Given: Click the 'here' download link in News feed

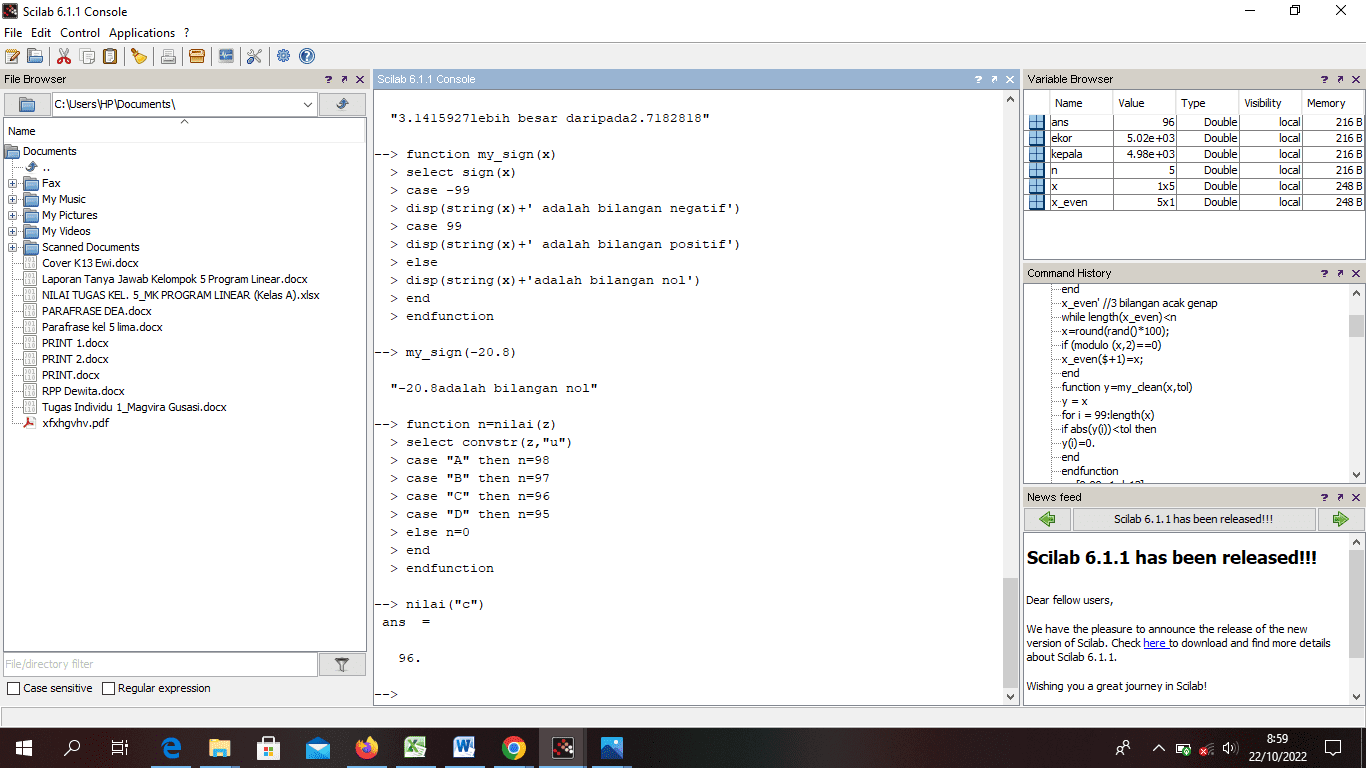Looking at the screenshot, I should pos(1155,643).
